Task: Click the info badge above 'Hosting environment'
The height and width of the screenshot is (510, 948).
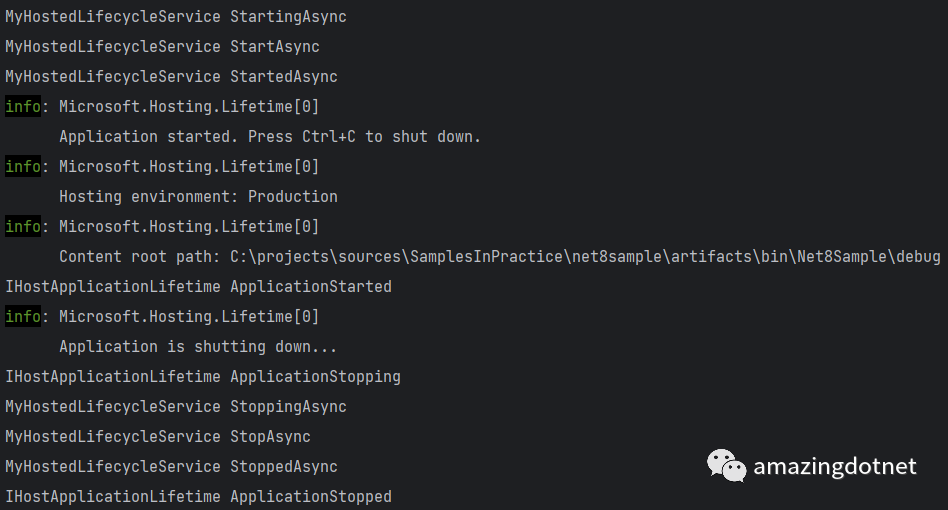Action: click(23, 167)
